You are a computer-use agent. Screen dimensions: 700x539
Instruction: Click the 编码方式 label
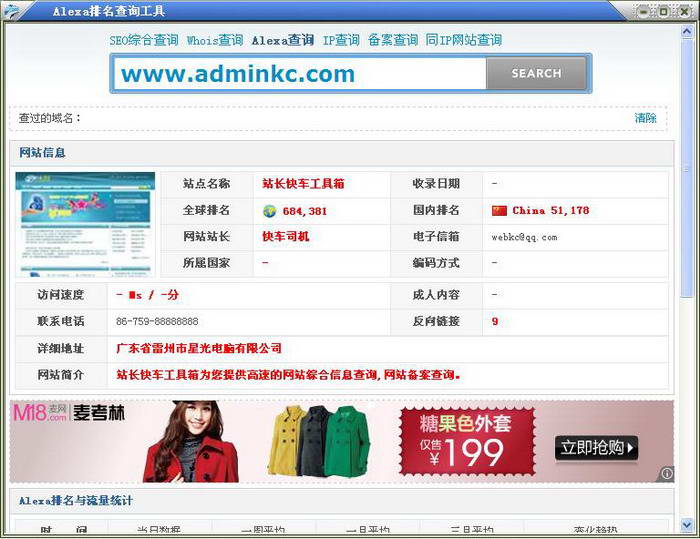point(436,263)
